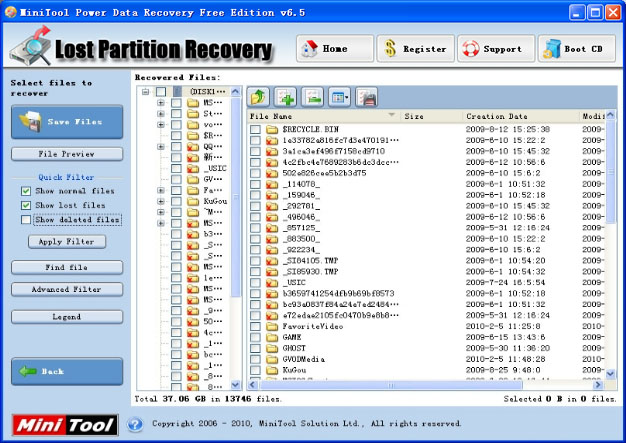The width and height of the screenshot is (626, 443).
Task: Check the GHOST row checkbox
Action: click(x=256, y=348)
